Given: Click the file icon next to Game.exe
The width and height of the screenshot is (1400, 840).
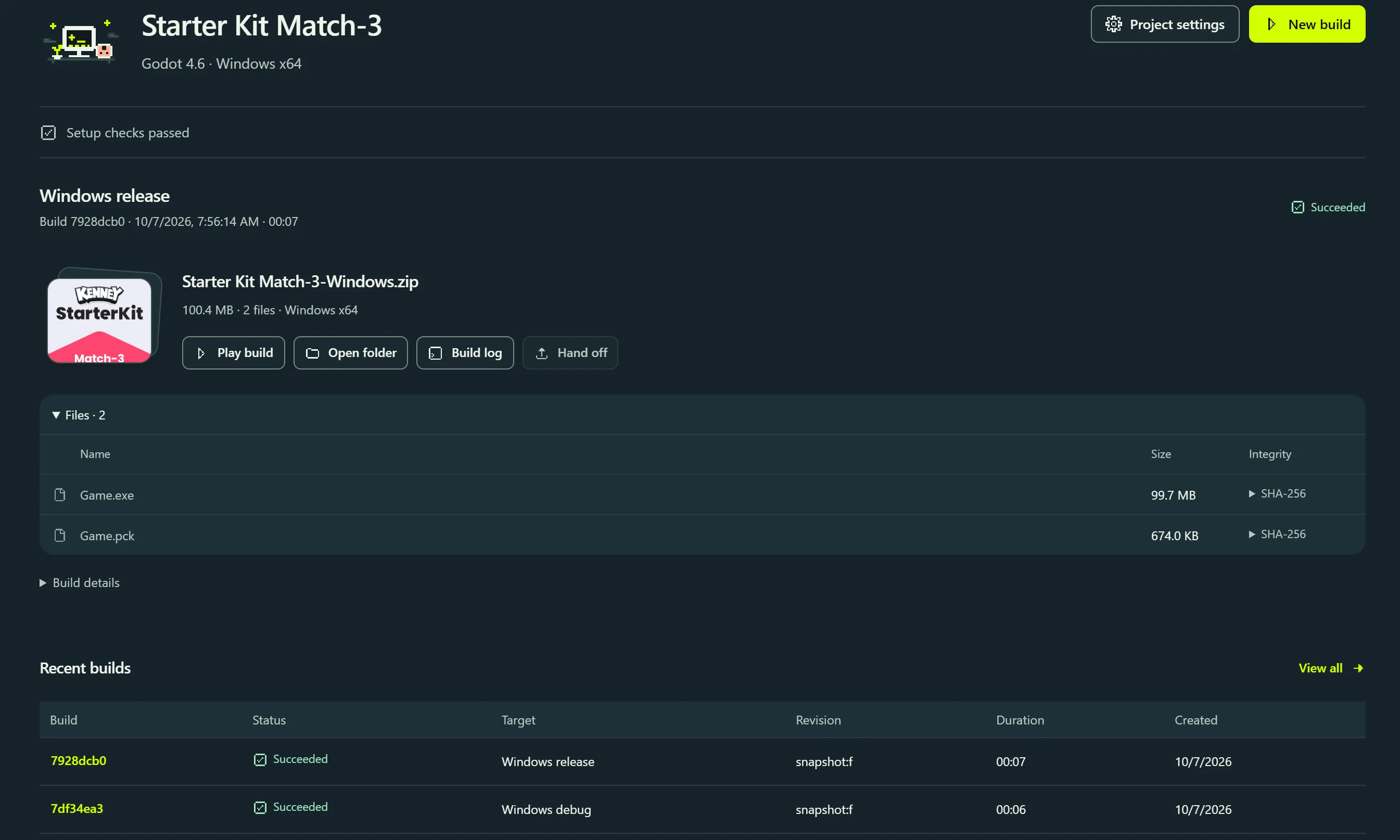Looking at the screenshot, I should point(59,495).
